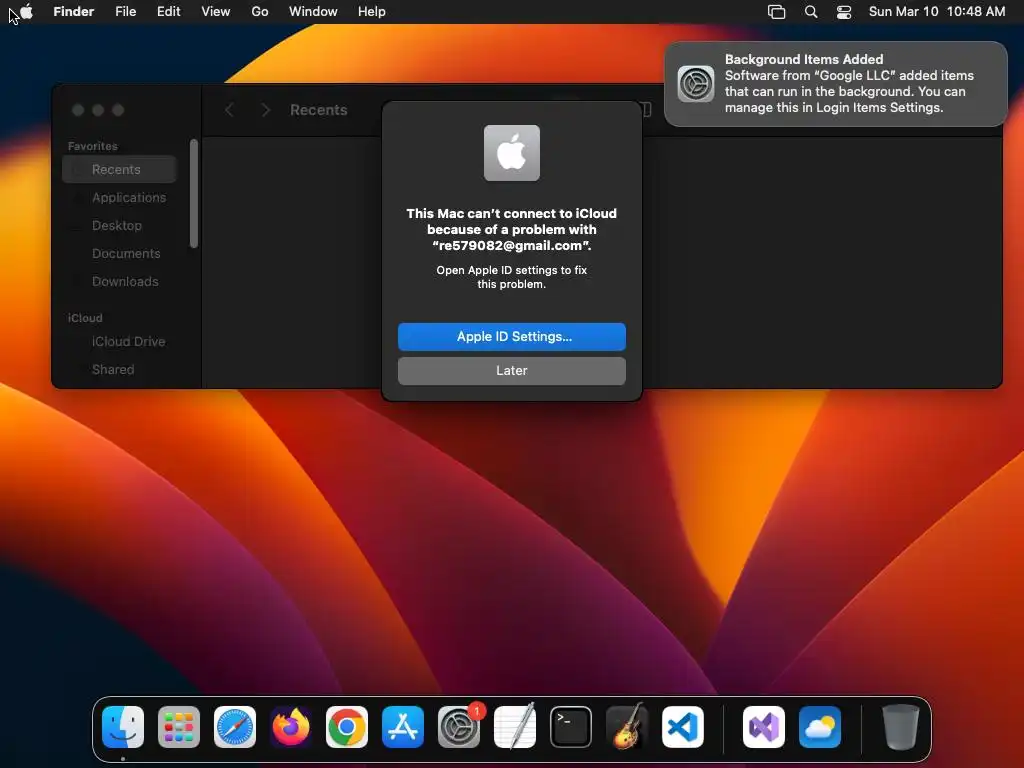1024x768 pixels.
Task: Open Spotlight search in menu bar
Action: [811, 12]
